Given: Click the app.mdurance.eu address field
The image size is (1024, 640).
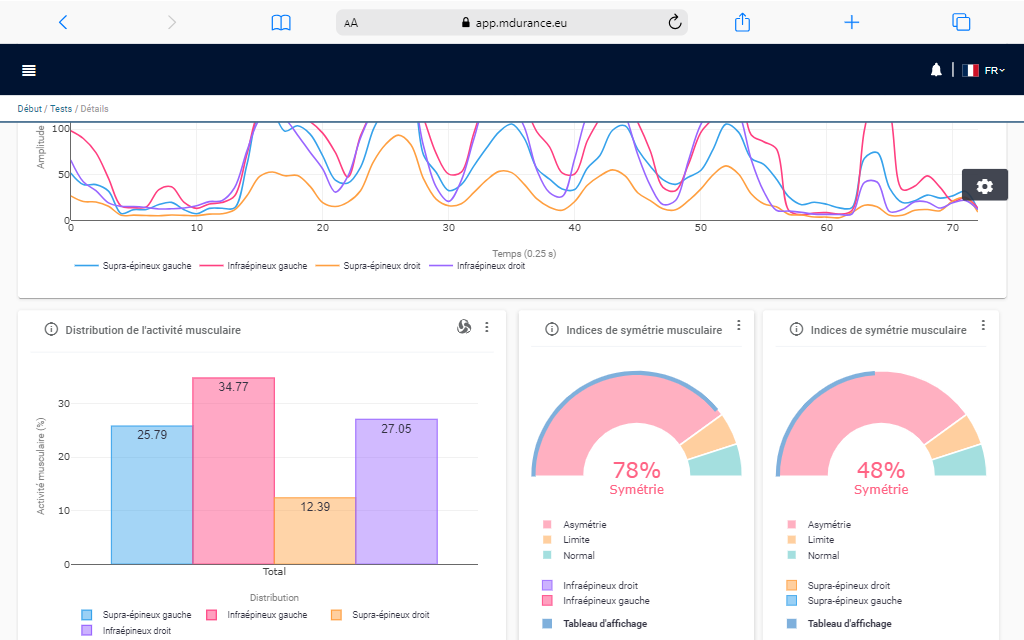Looking at the screenshot, I should click(512, 22).
